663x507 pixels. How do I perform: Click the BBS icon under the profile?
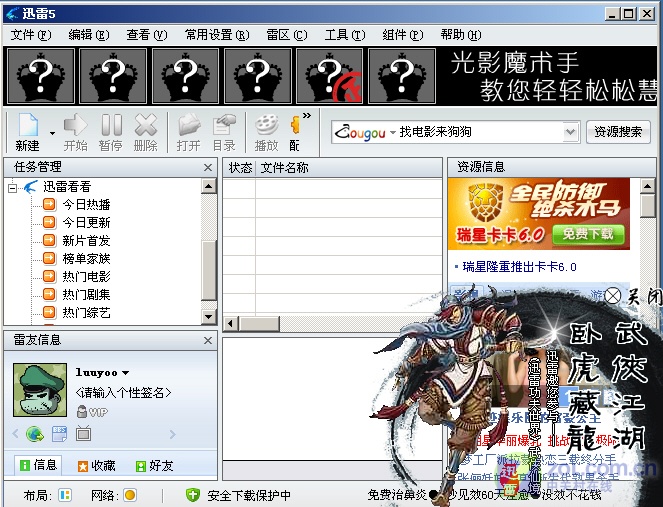(59, 434)
